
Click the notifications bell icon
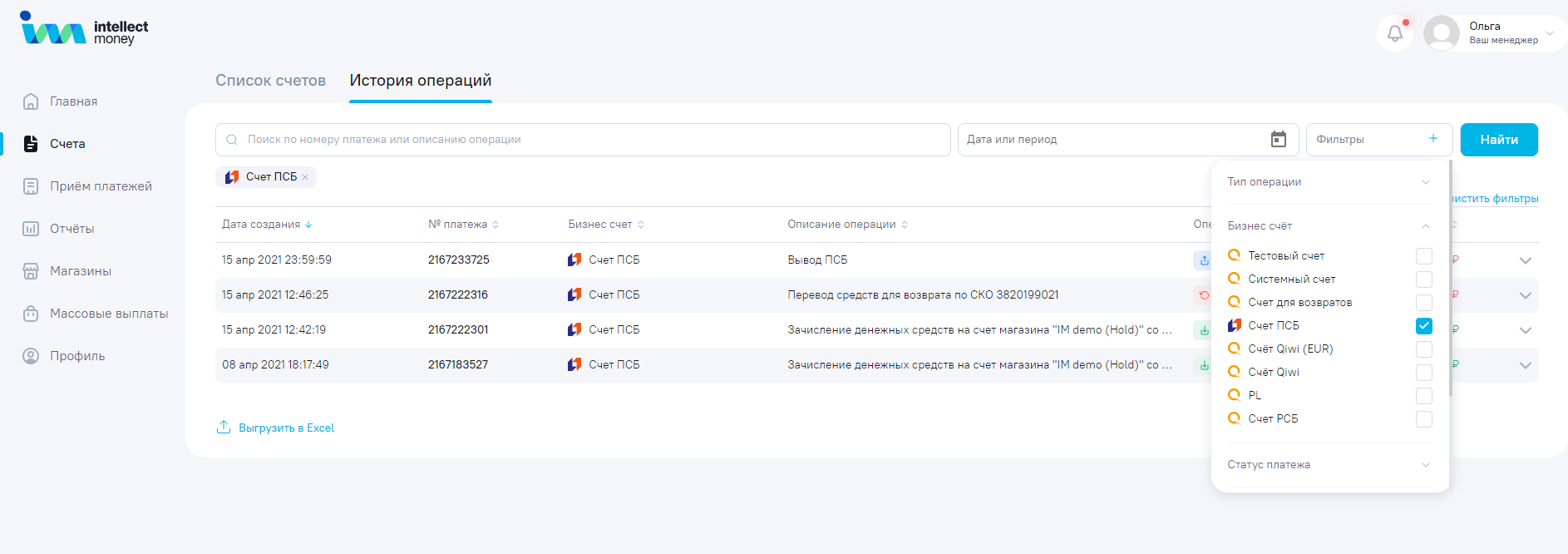tap(1395, 34)
